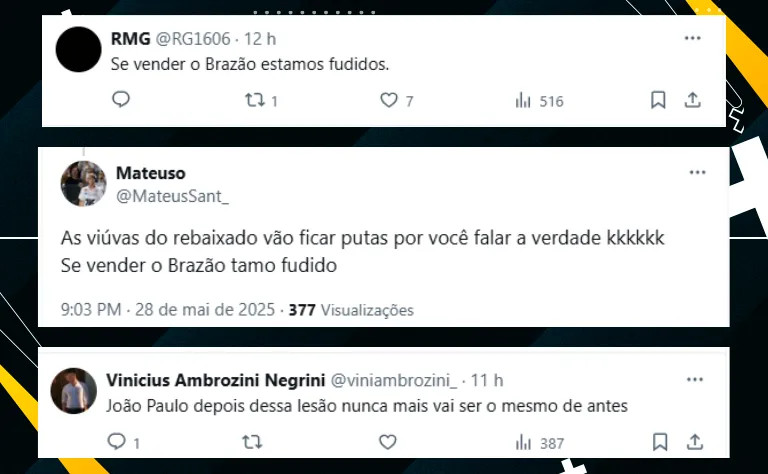Reply to RMG's tweet about Brazão
768x474 pixels.
coord(121,99)
